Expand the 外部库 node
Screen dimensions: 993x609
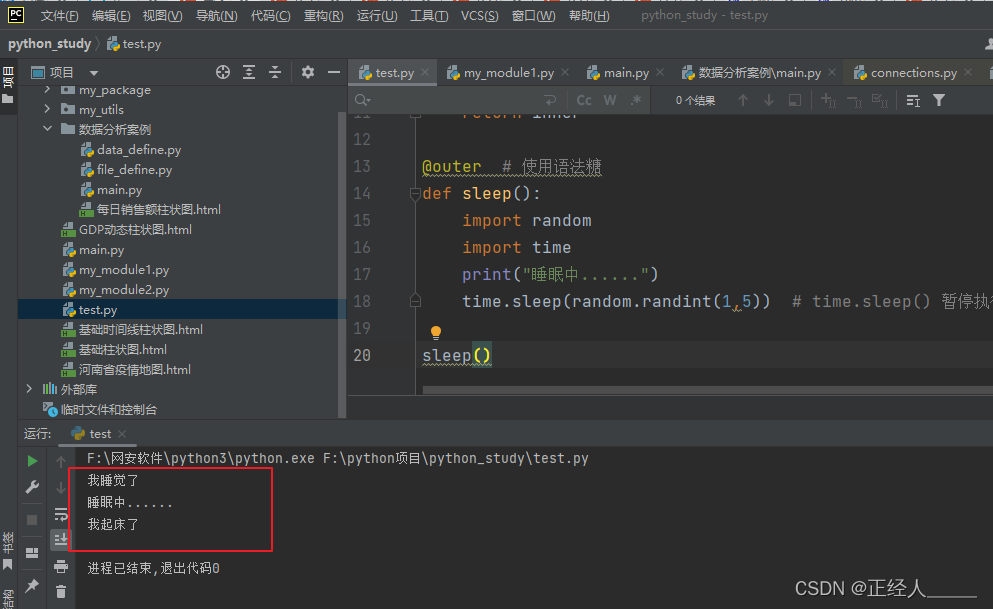tap(31, 390)
